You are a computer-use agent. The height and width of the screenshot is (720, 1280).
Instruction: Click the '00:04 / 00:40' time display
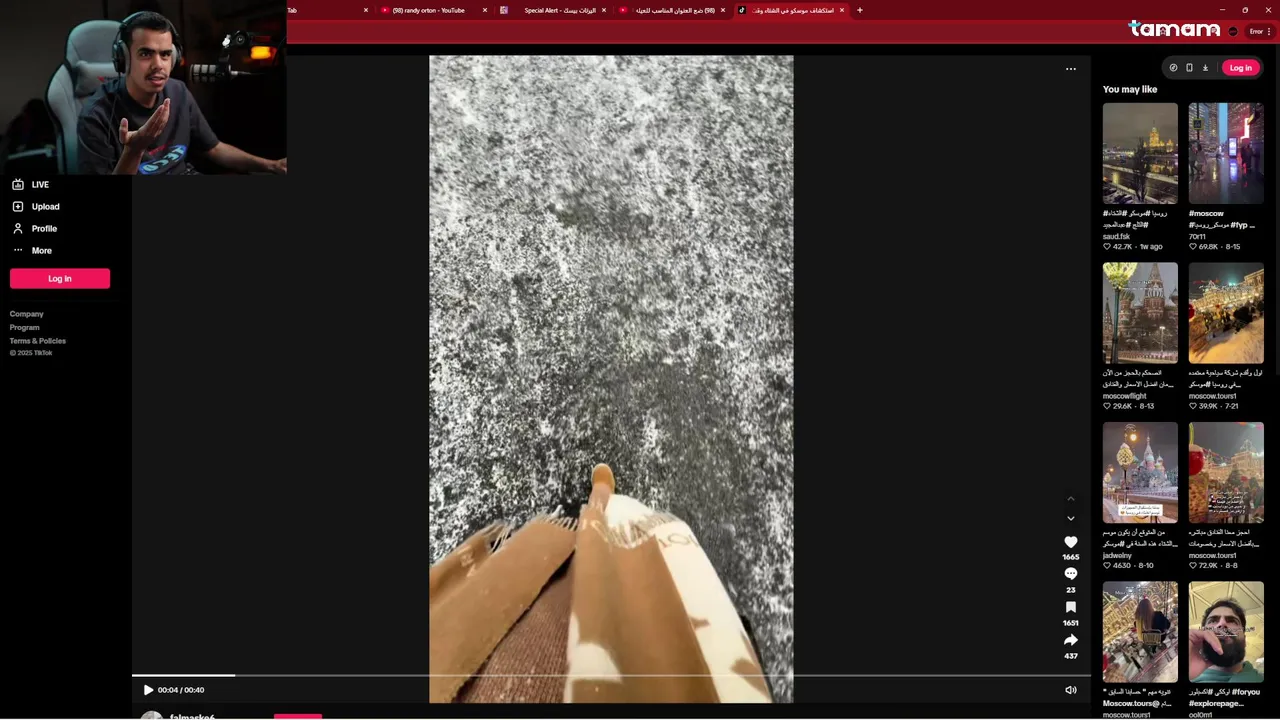(x=181, y=690)
